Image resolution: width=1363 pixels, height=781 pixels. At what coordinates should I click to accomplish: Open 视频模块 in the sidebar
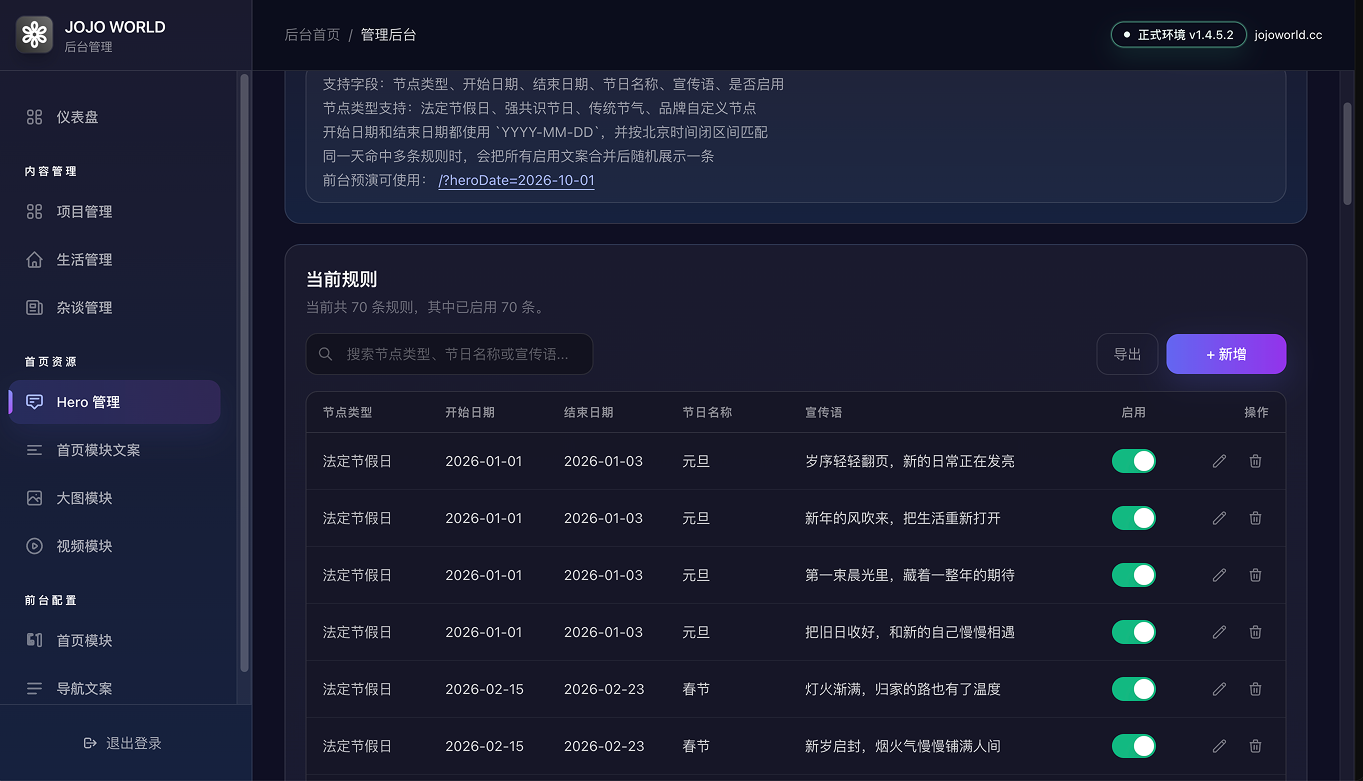[x=114, y=546]
